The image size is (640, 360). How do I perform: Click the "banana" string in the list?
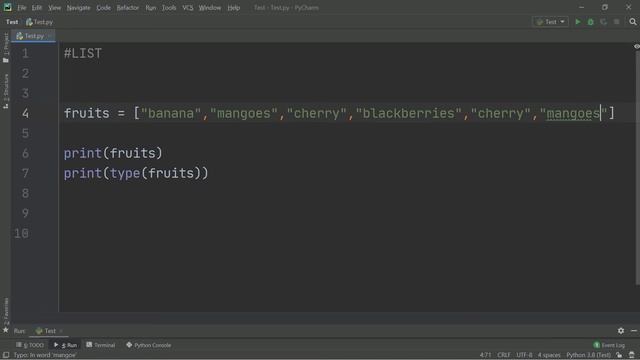tap(171, 113)
